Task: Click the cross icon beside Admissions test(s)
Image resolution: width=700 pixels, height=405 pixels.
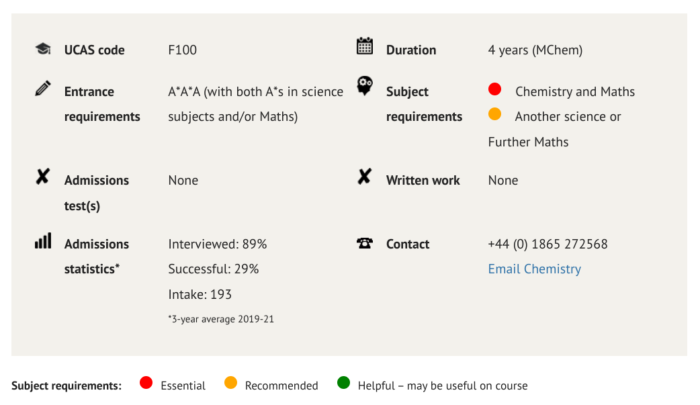Action: [43, 177]
